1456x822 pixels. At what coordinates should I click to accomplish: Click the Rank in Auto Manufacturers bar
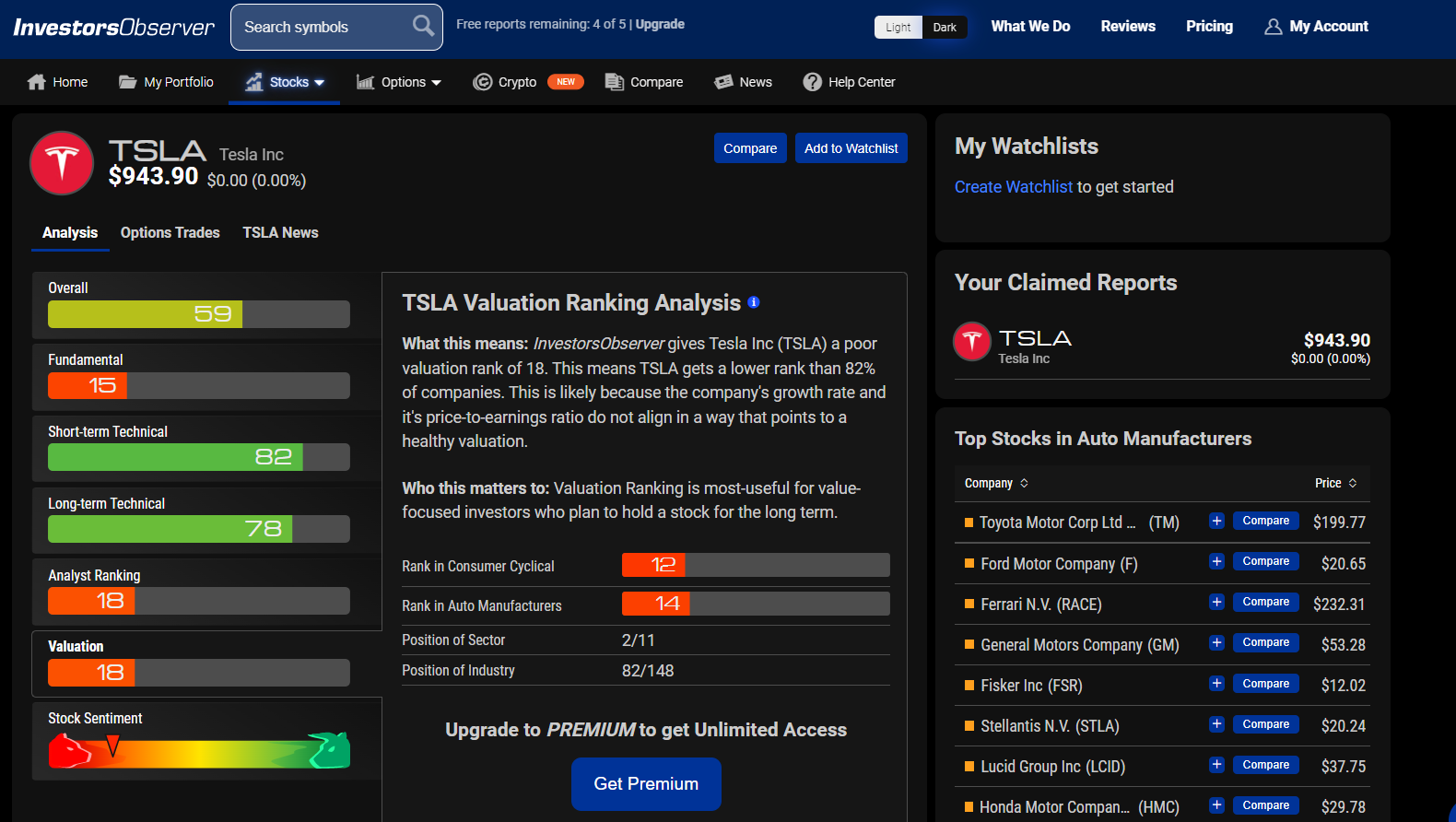756,604
